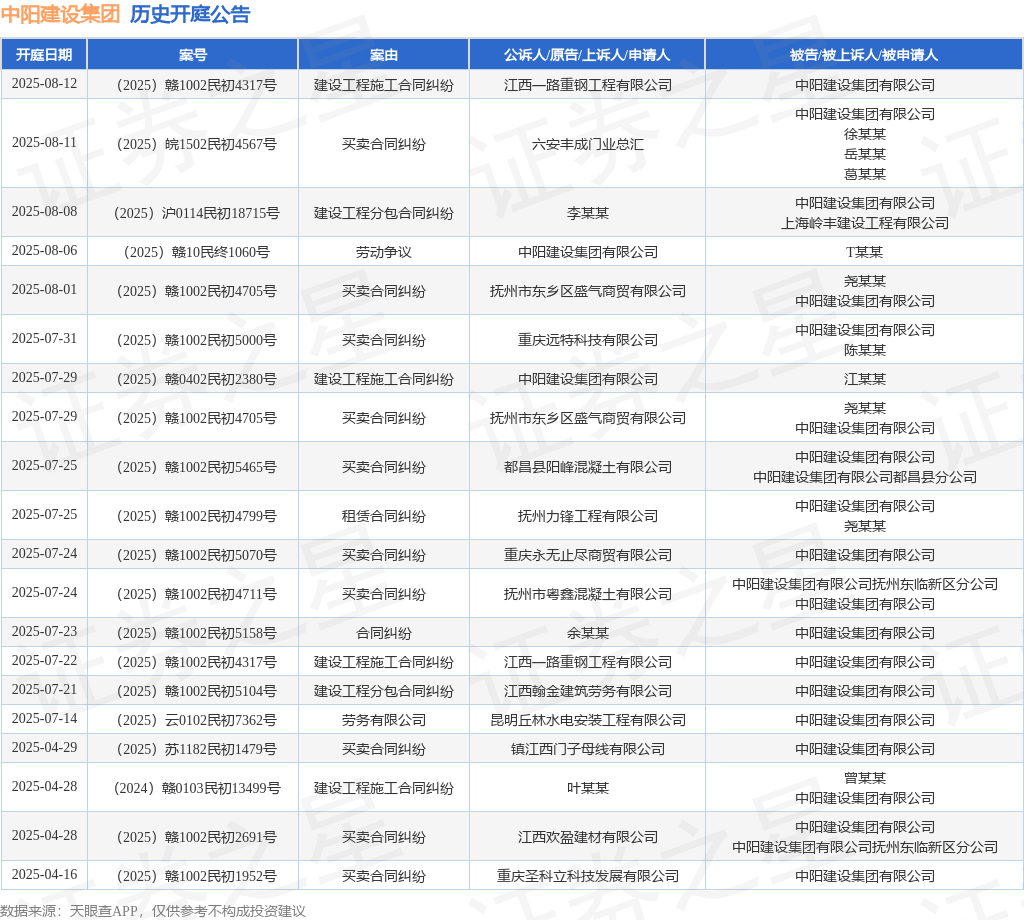Image resolution: width=1024 pixels, height=920 pixels.
Task: Select date cell 2025-04-16
Action: pyautogui.click(x=44, y=875)
